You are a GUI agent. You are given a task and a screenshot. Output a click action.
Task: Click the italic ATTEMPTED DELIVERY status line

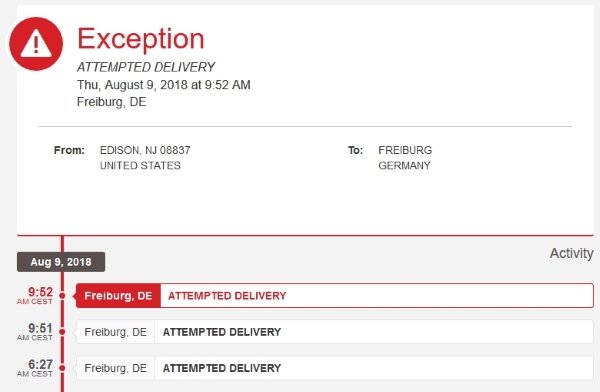point(146,67)
